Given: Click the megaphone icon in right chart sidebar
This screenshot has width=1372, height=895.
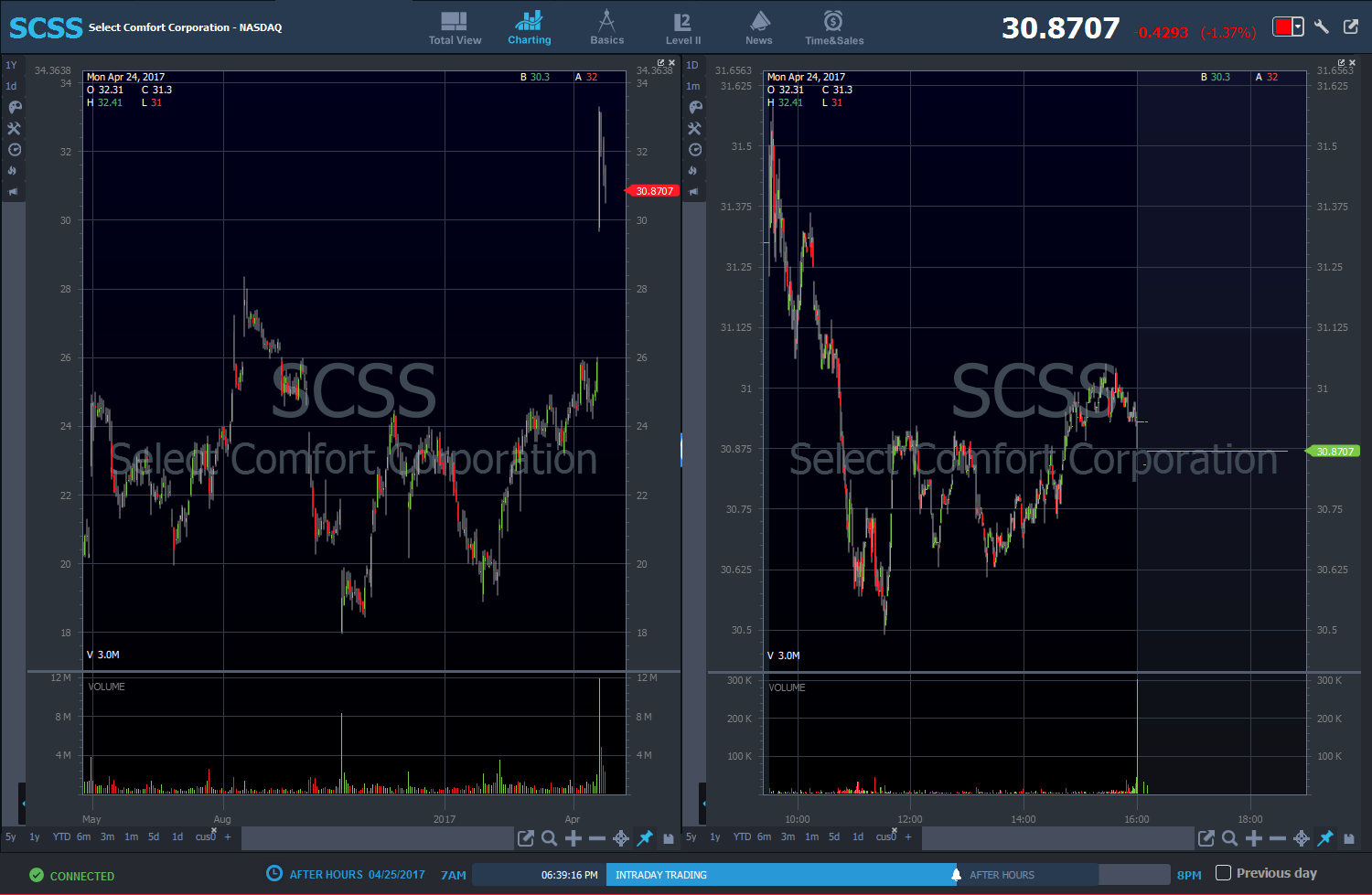Looking at the screenshot, I should 693,192.
